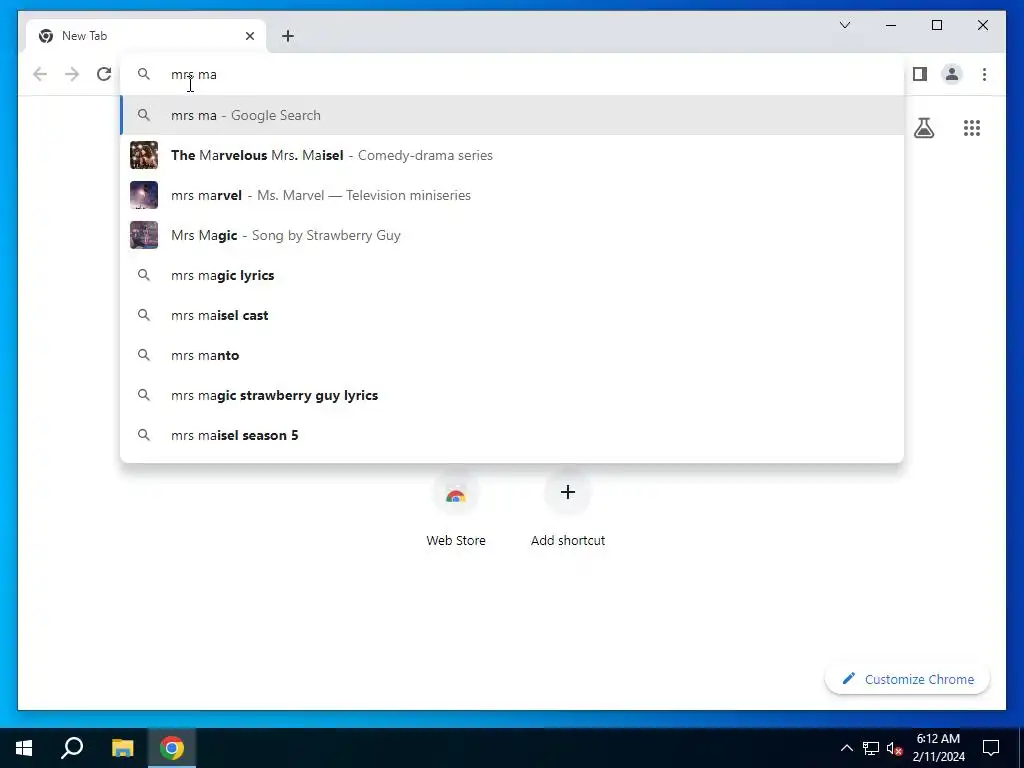Image resolution: width=1024 pixels, height=768 pixels.
Task: Open the notification center icon
Action: coord(991,748)
